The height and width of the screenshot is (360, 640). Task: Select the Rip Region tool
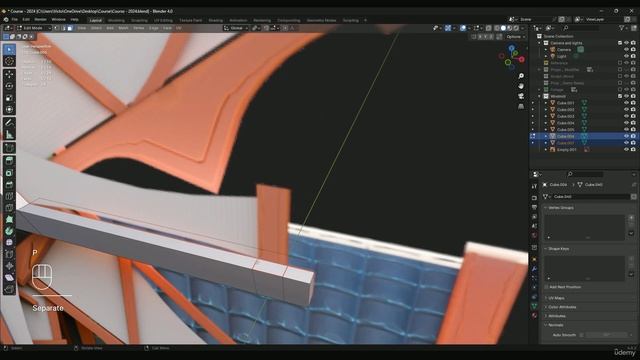pyautogui.click(x=9, y=289)
